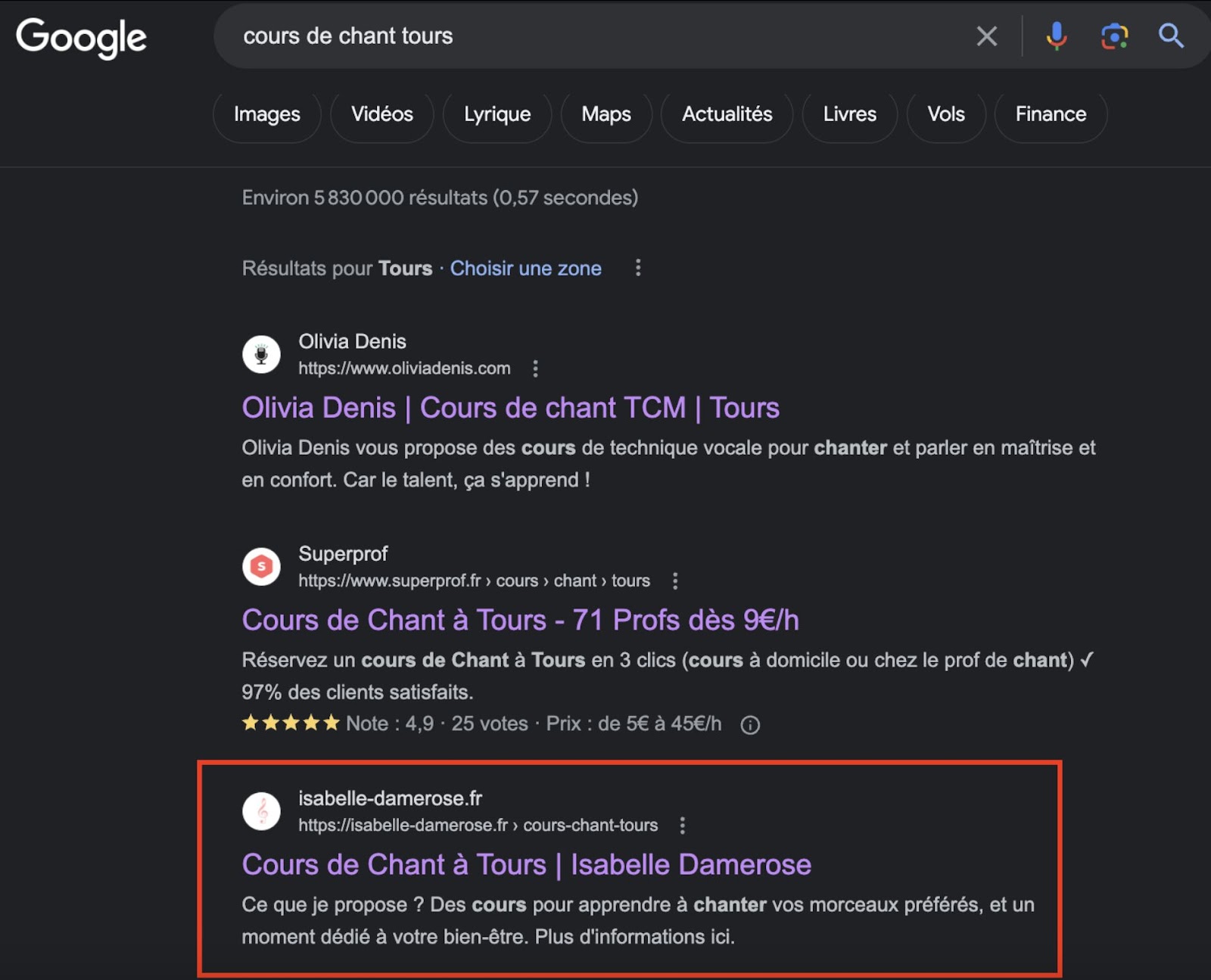Click the 'Choisir une zone' link
The image size is (1211, 980).
pos(526,269)
